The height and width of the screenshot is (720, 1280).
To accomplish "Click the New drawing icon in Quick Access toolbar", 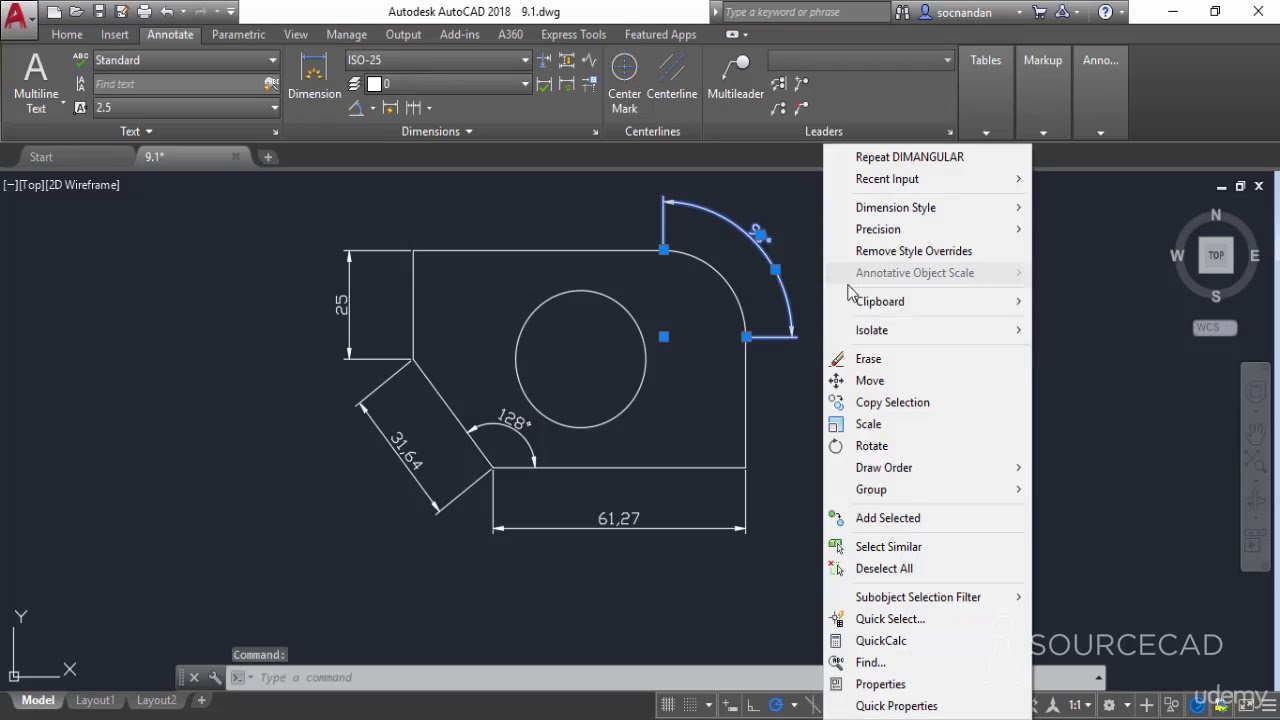I will click(x=54, y=12).
